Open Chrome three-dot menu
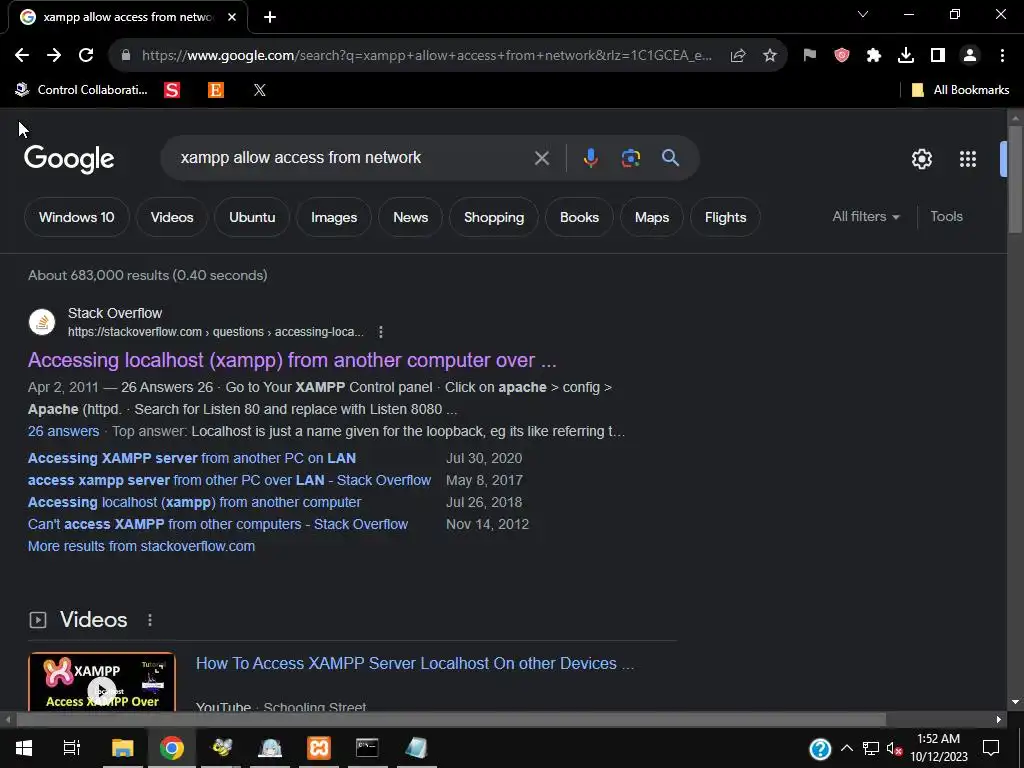 tap(1002, 56)
